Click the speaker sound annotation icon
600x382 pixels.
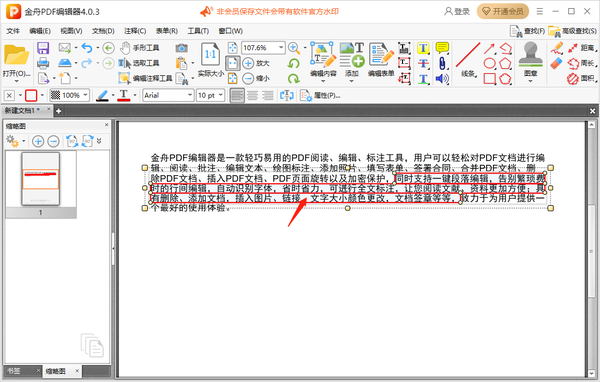pyautogui.click(x=442, y=78)
